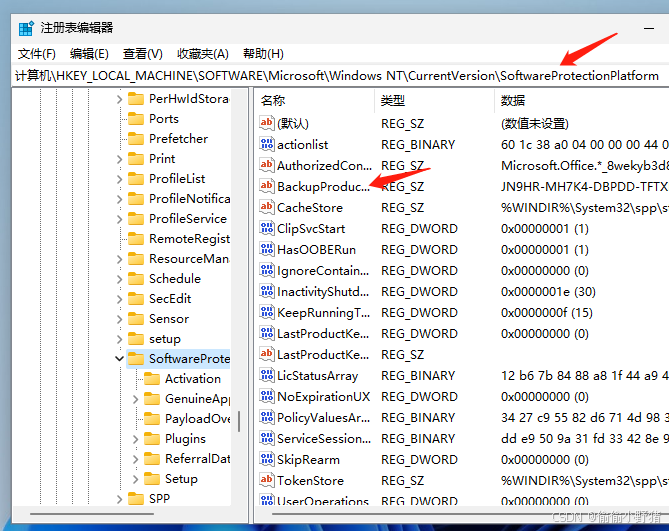Click the HasOOBERun DWORD icon
The image size is (669, 531).
point(267,249)
